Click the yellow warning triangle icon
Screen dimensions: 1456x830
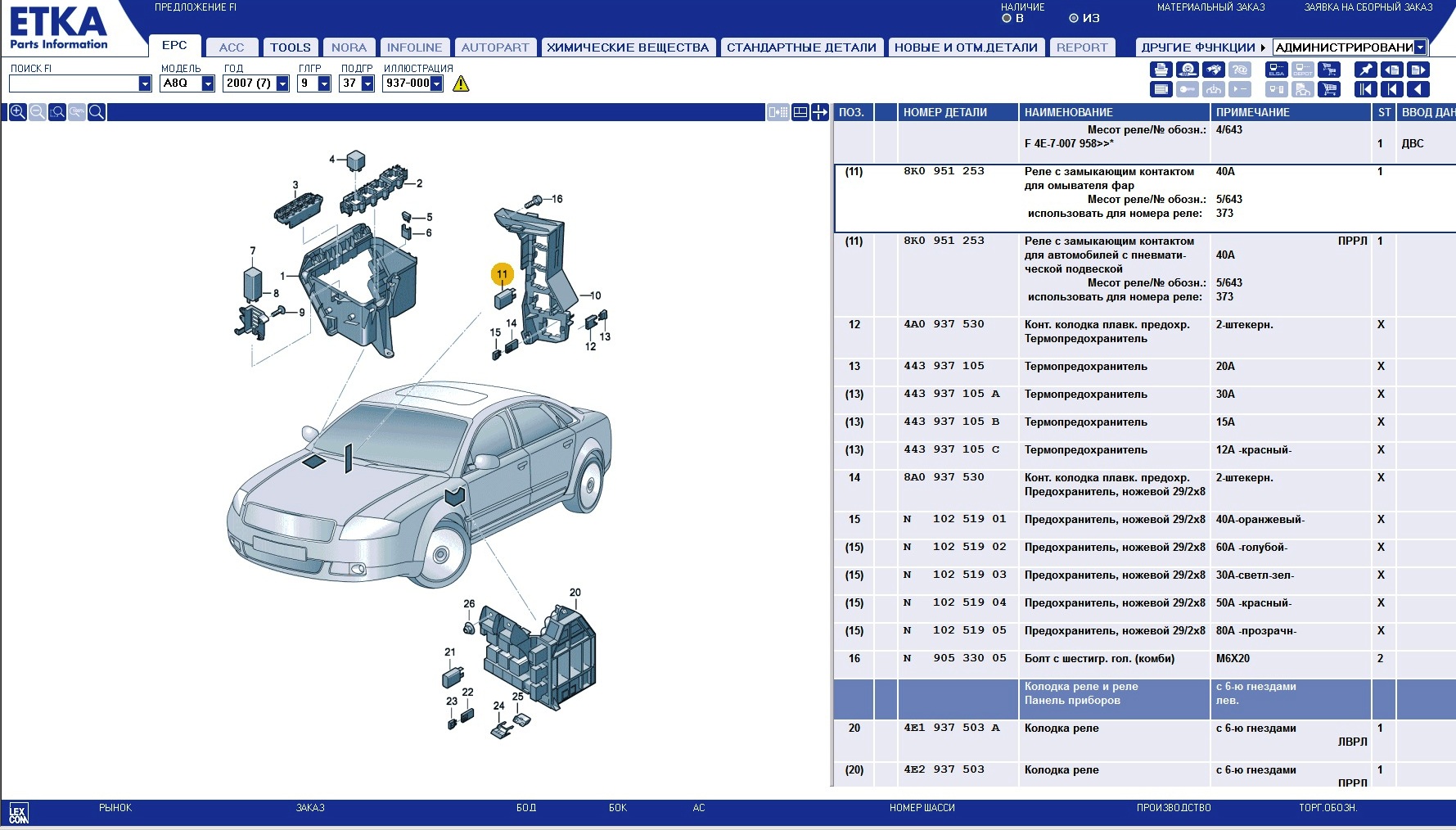pyautogui.click(x=461, y=83)
